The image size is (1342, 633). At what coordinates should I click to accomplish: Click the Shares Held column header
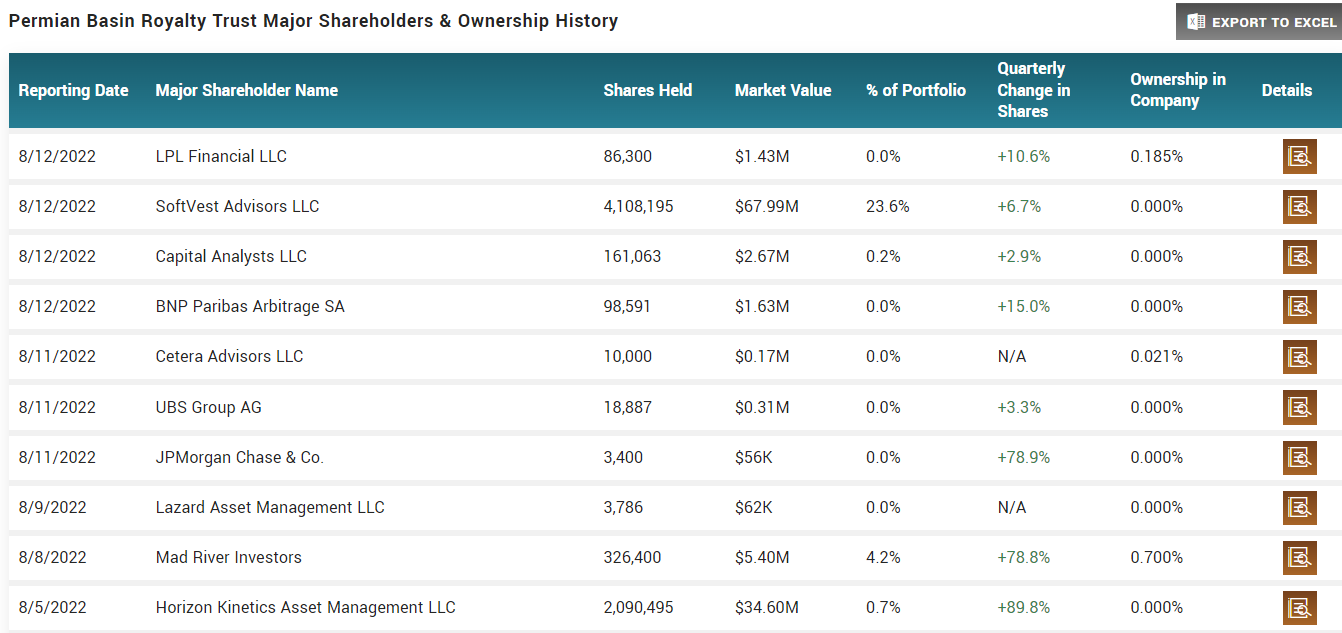pyautogui.click(x=648, y=90)
